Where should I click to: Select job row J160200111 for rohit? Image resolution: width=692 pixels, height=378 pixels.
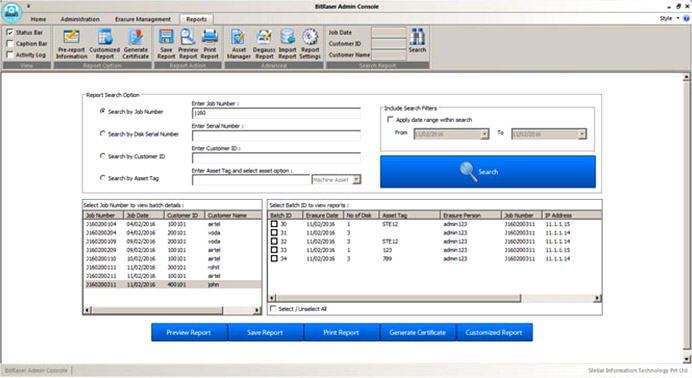pos(172,267)
